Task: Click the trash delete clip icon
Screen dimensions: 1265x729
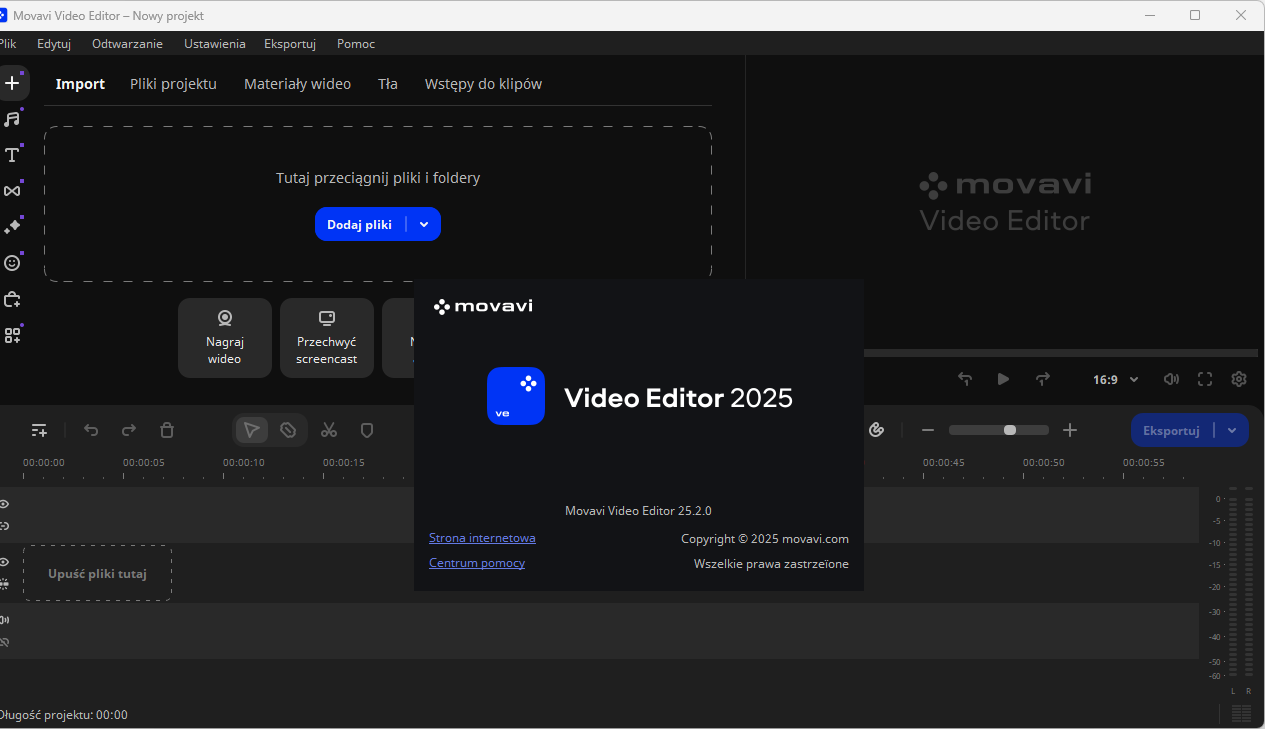Action: (167, 430)
